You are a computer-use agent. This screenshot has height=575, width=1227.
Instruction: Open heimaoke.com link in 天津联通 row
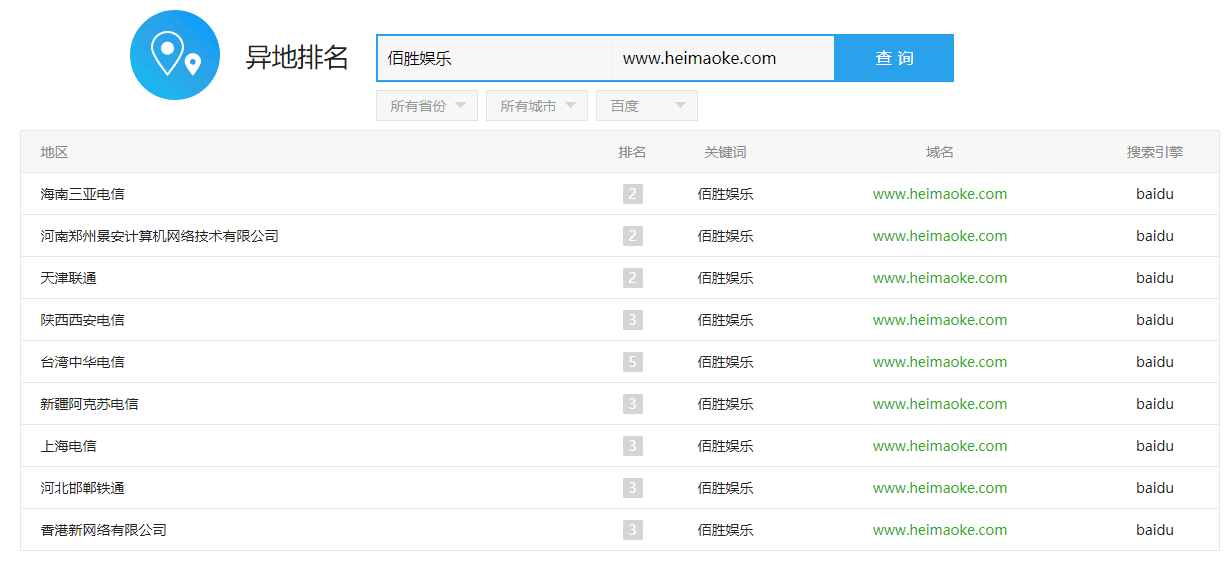pos(940,278)
